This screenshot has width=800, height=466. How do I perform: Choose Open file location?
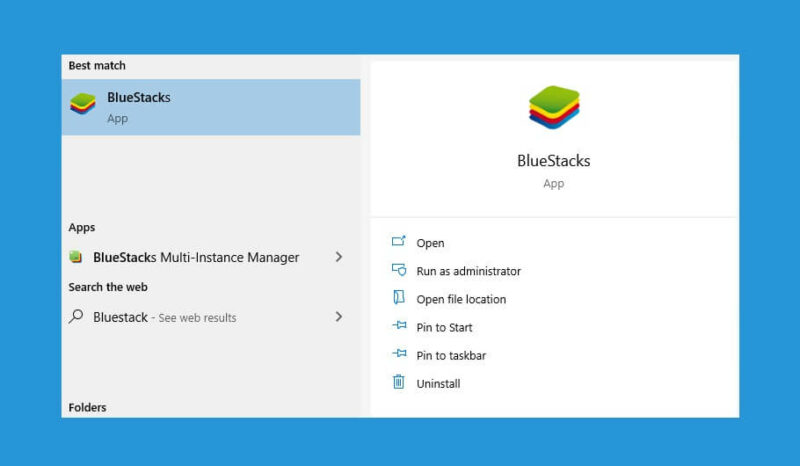[461, 299]
